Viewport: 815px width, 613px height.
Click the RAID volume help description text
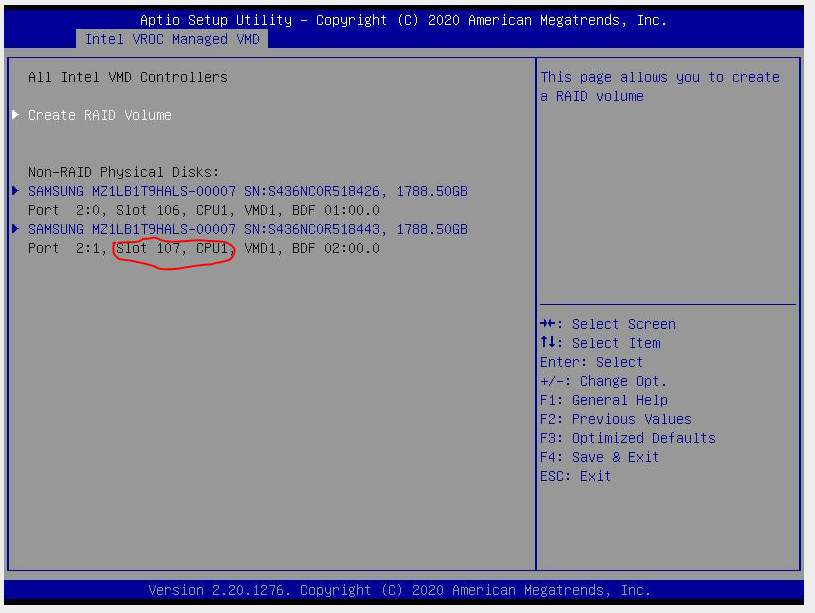click(659, 86)
